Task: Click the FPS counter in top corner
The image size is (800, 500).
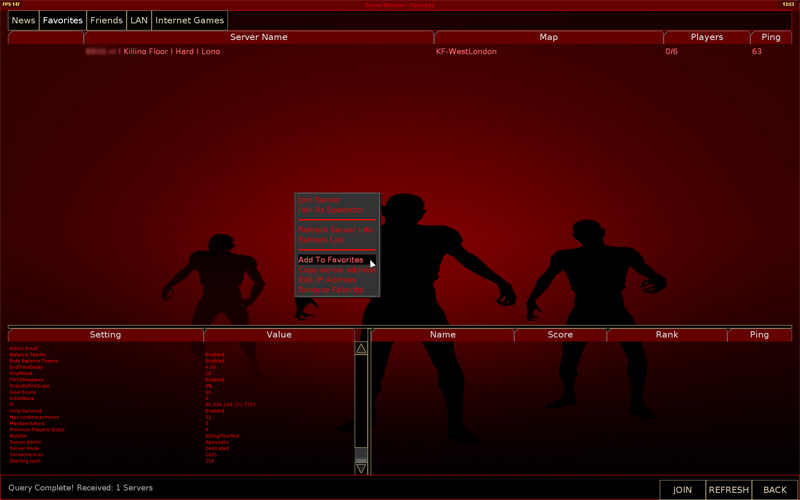Action: [11, 4]
